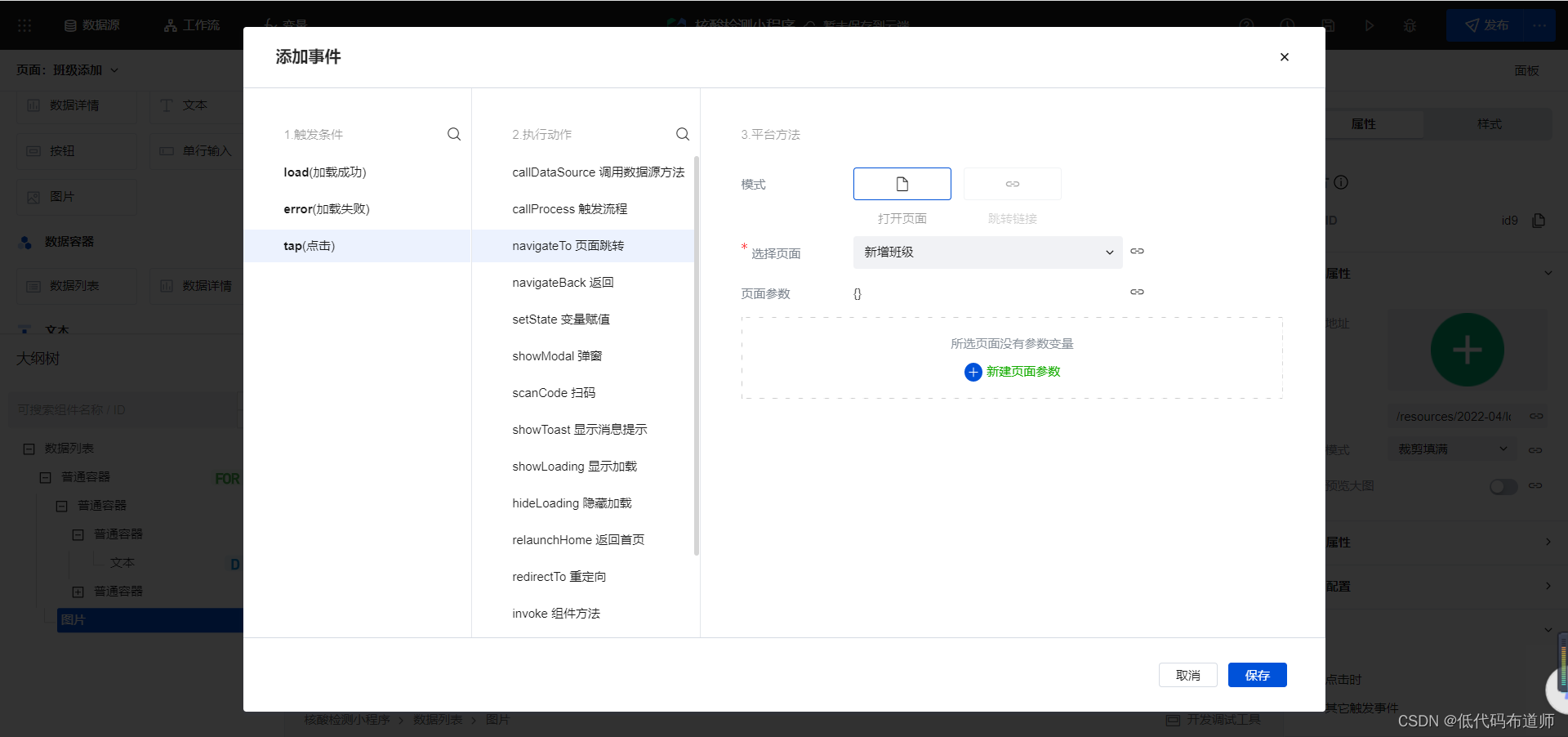Pick the 单行输入 component
This screenshot has width=1568, height=737.
click(x=196, y=151)
